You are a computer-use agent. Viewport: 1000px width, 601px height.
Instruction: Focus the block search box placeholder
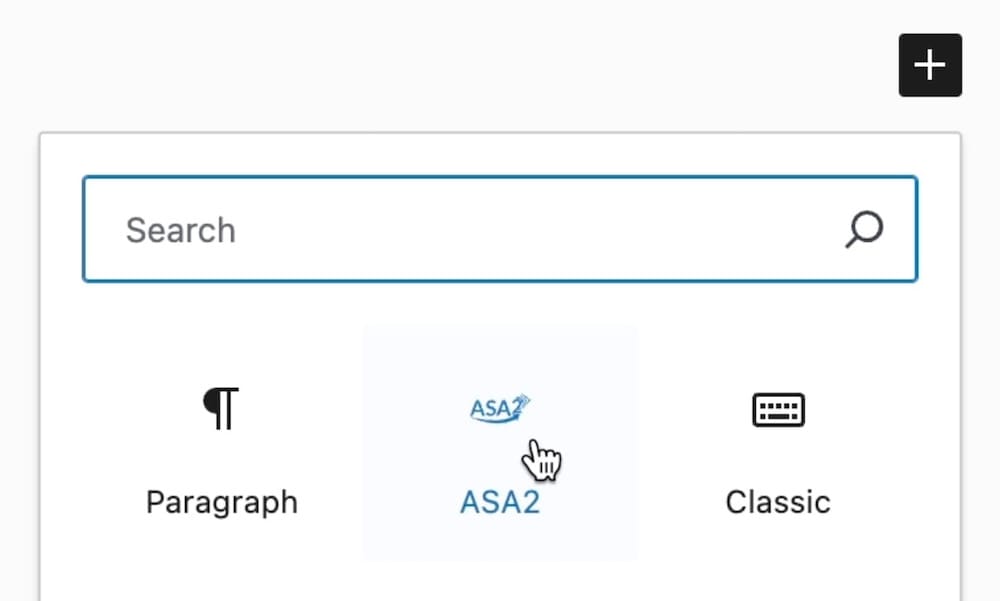(x=181, y=230)
